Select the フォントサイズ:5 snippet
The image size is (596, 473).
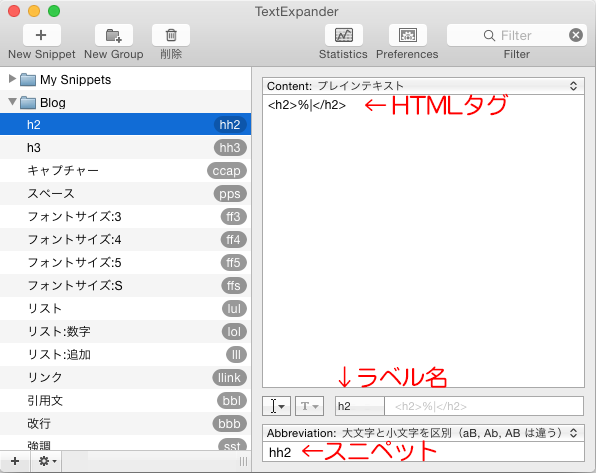tap(125, 262)
